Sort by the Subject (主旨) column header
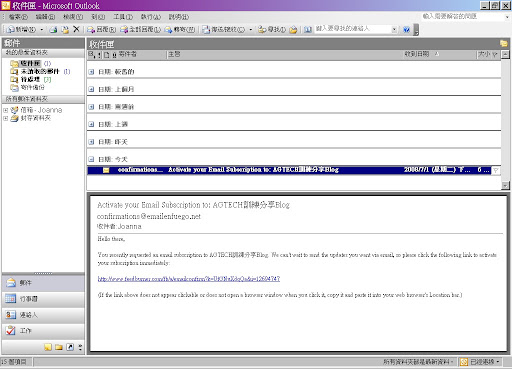Image resolution: width=512 pixels, height=369 pixels. [284, 55]
